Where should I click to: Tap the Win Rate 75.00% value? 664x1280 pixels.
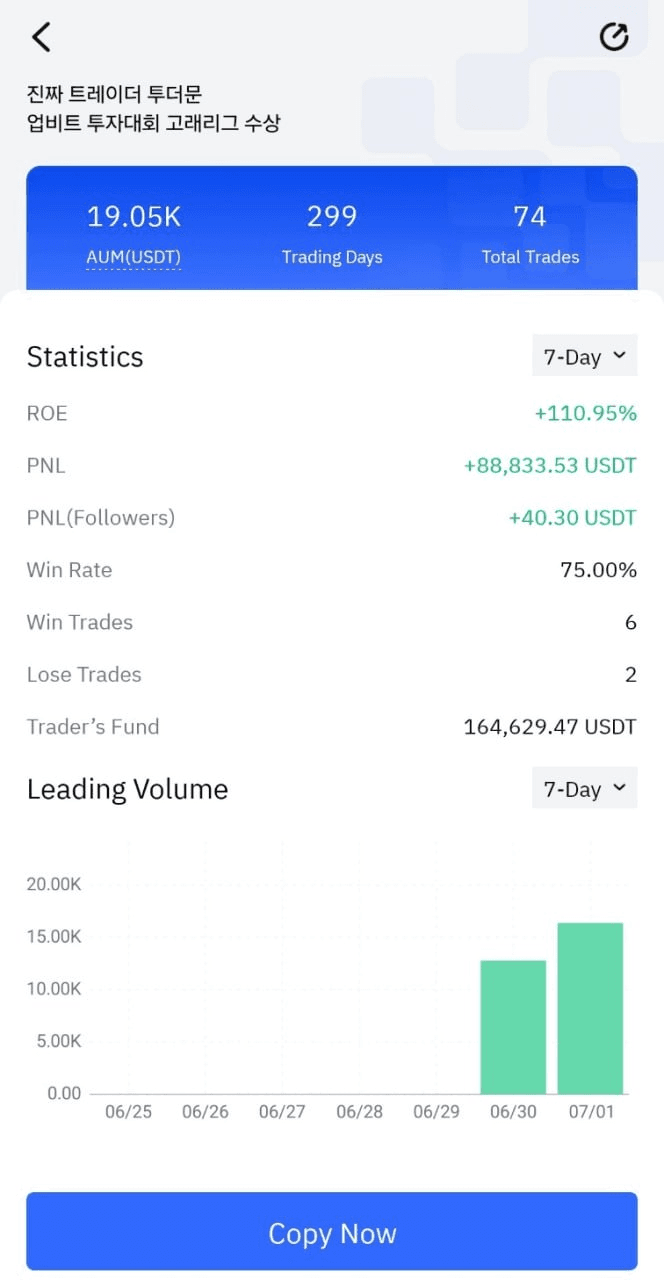pos(598,570)
